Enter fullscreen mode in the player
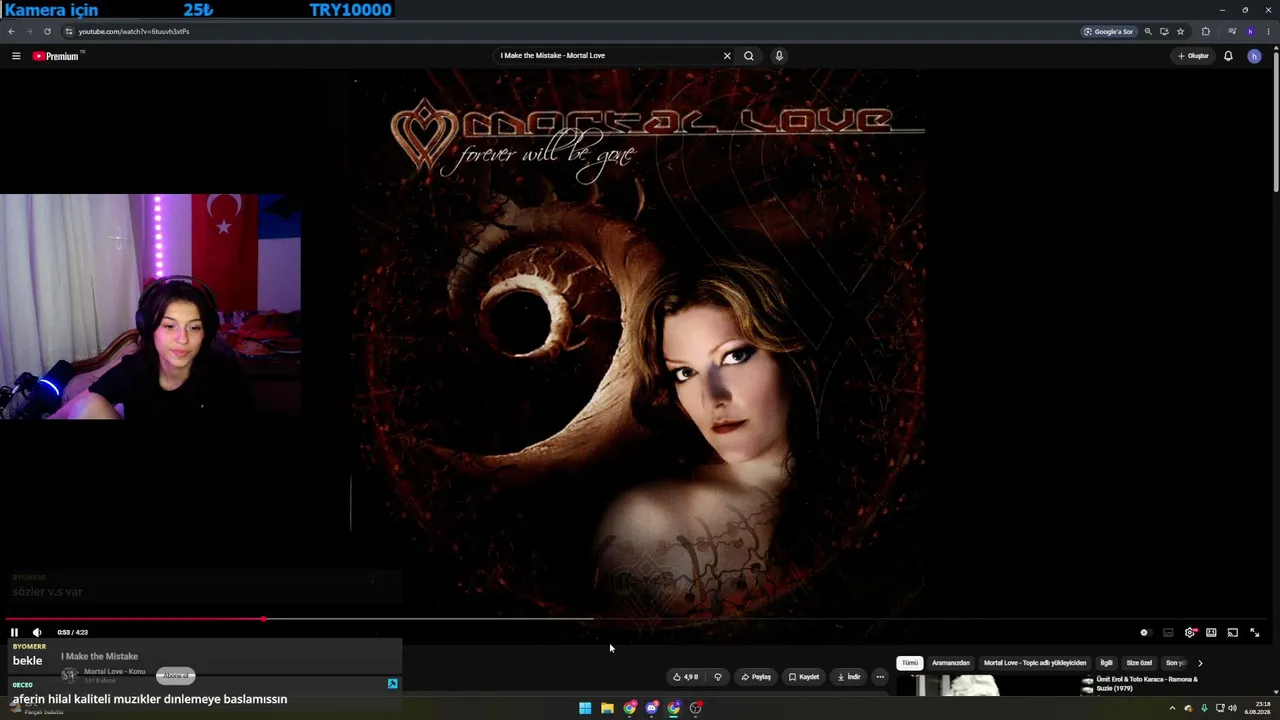Image resolution: width=1280 pixels, height=720 pixels. tap(1255, 632)
